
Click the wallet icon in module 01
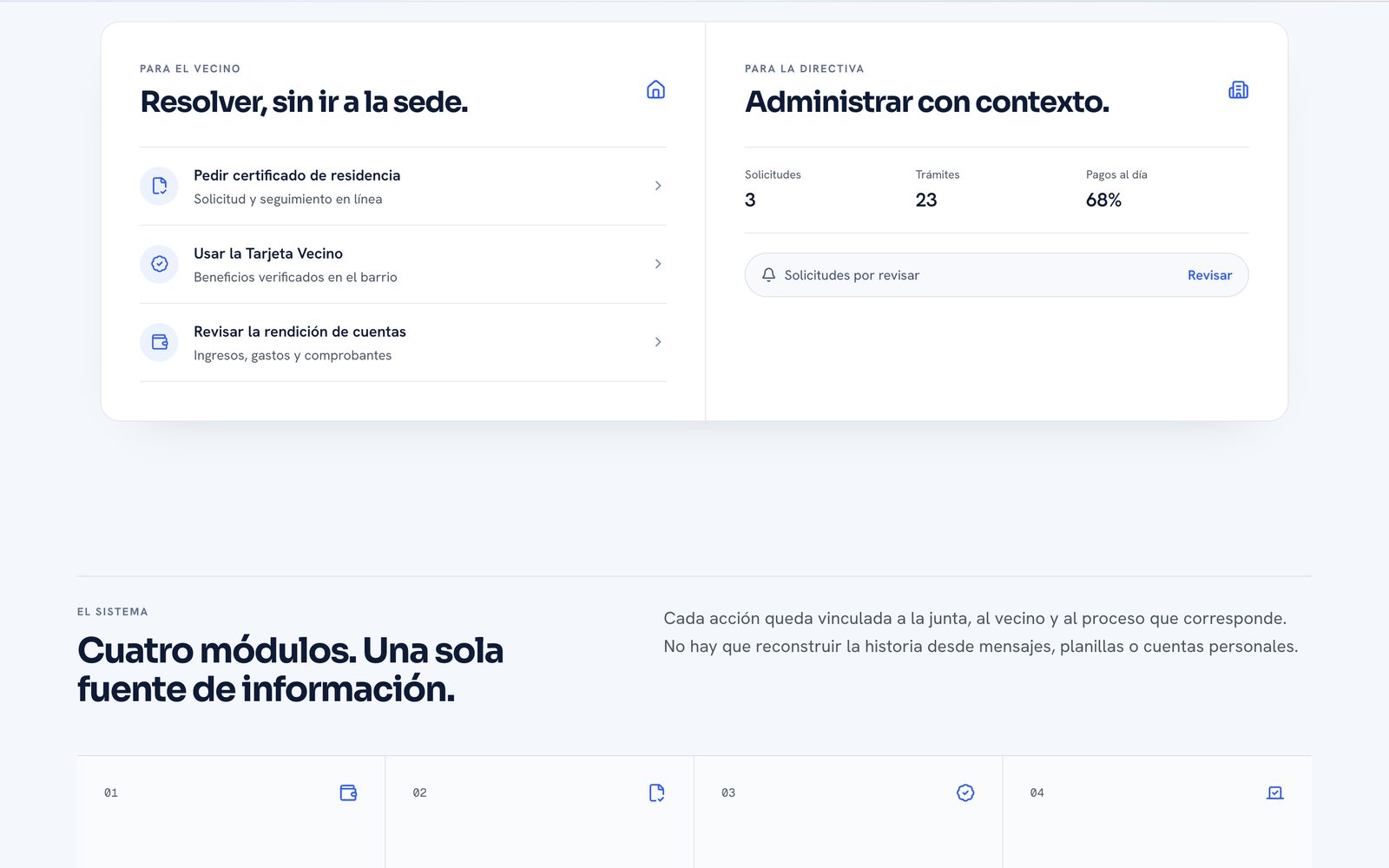coord(348,792)
